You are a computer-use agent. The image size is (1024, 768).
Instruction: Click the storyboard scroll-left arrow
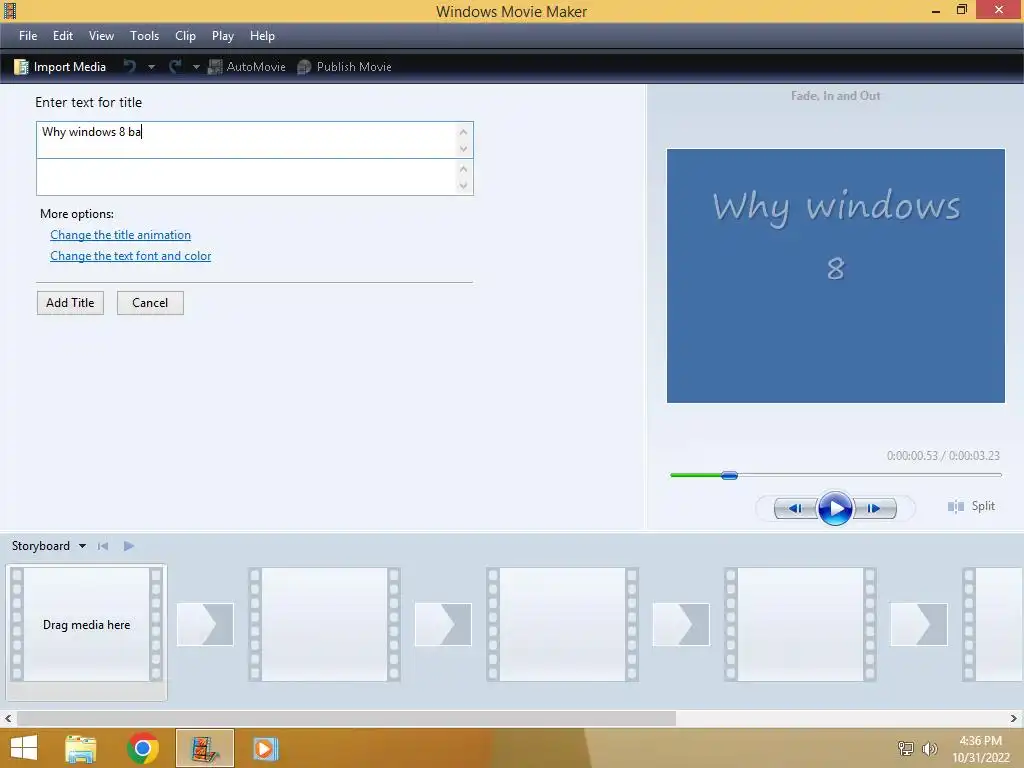point(8,719)
